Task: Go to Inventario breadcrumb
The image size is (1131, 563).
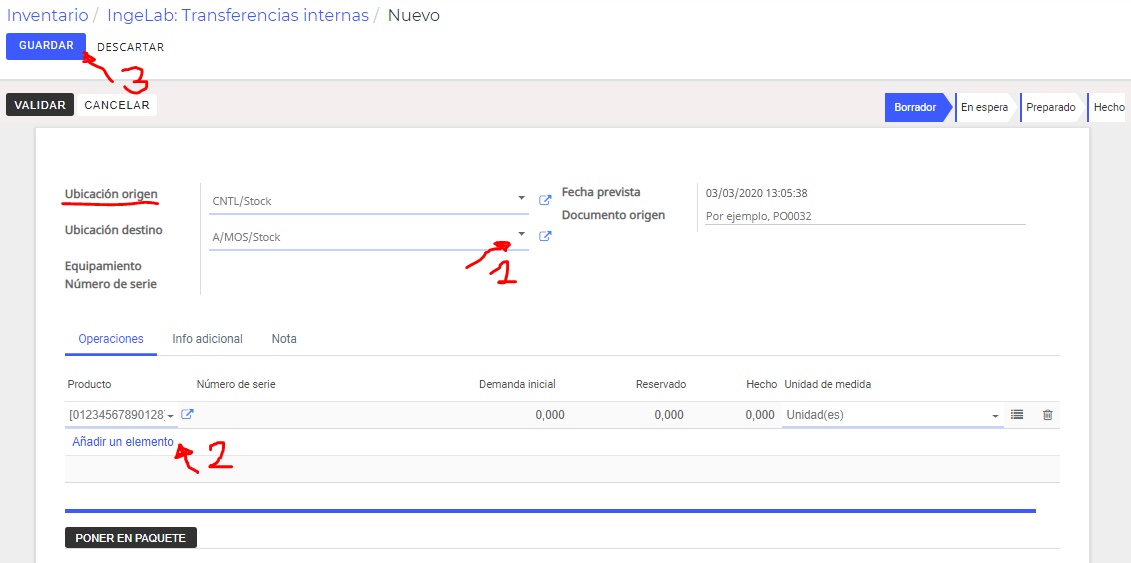Action: tap(48, 15)
